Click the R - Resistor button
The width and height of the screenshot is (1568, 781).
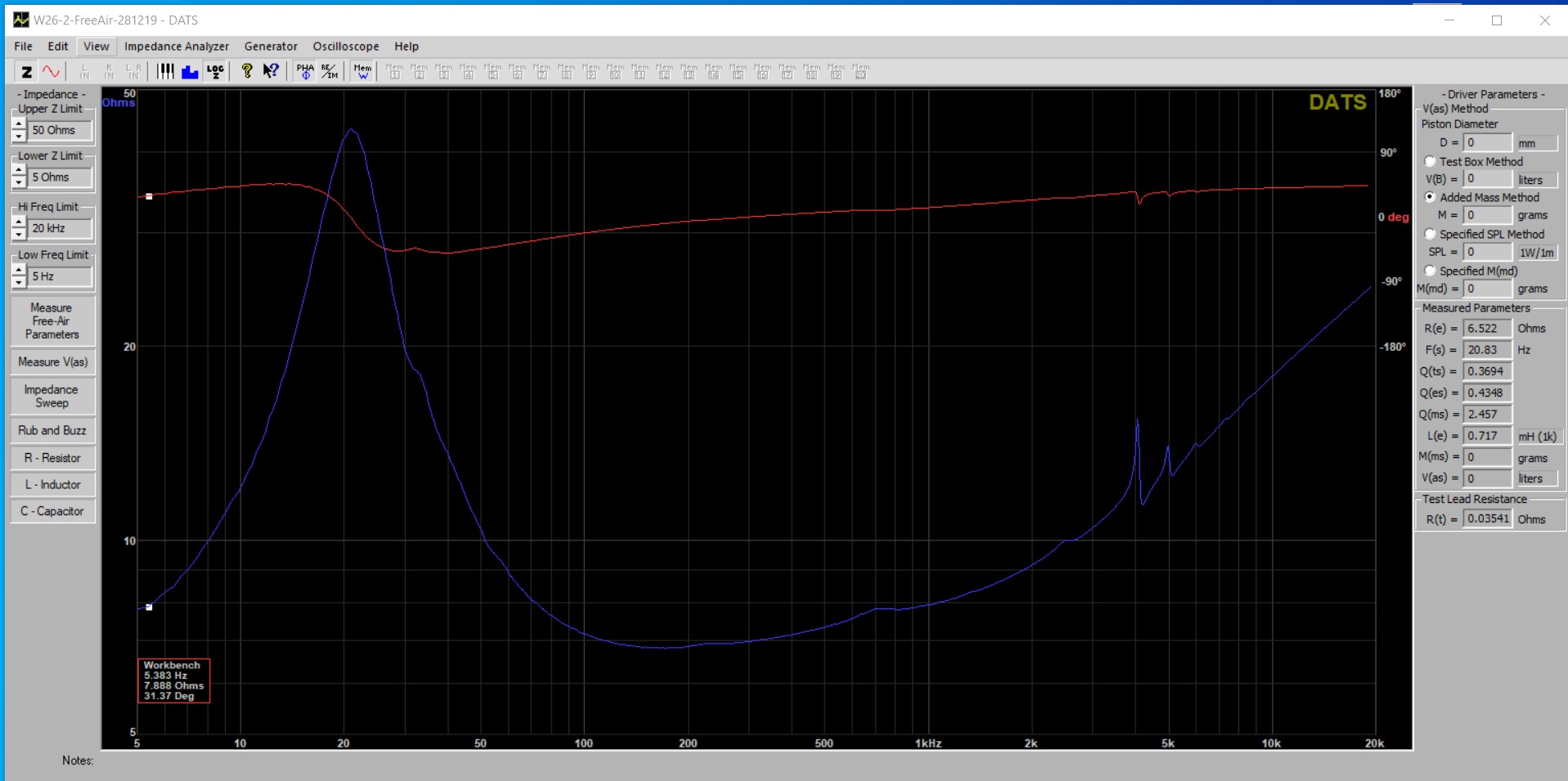point(52,458)
